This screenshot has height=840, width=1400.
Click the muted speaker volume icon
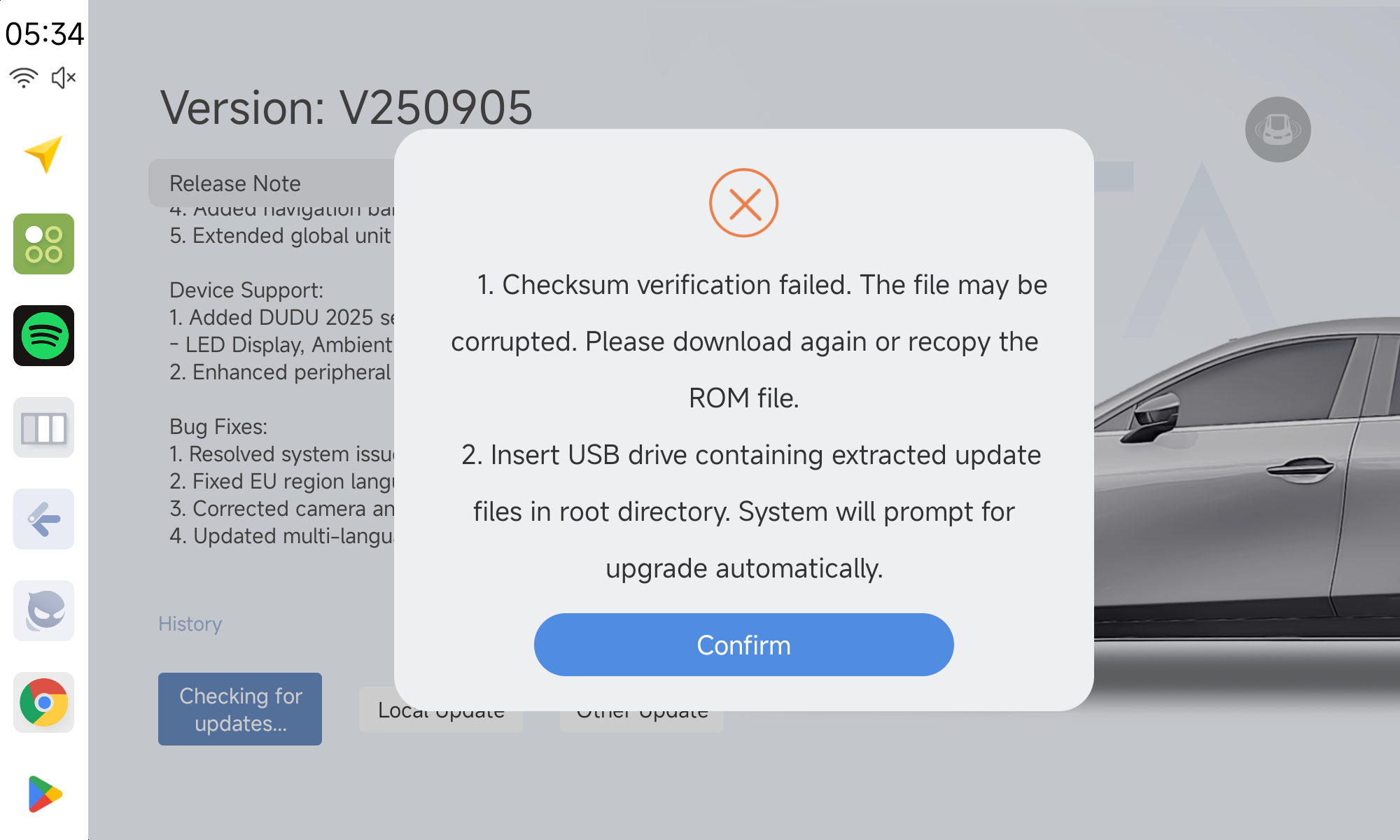click(x=63, y=77)
